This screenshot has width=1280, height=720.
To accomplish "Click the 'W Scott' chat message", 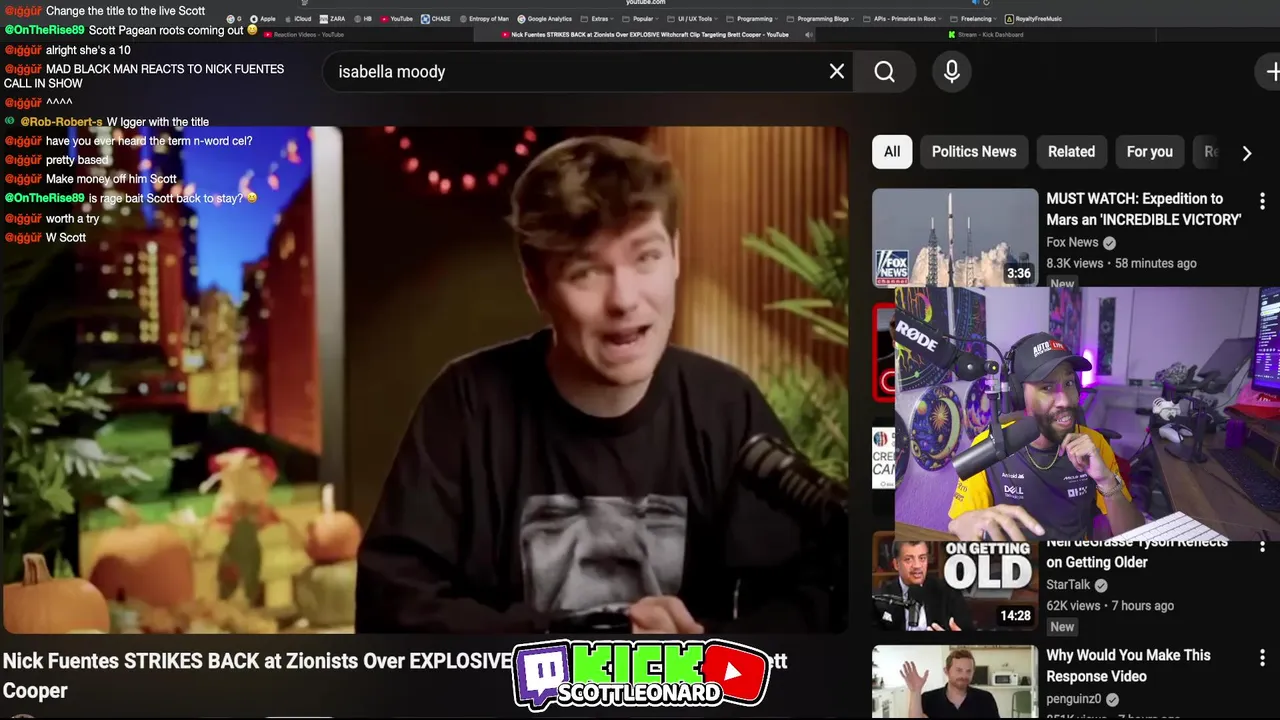I will pyautogui.click(x=45, y=238).
